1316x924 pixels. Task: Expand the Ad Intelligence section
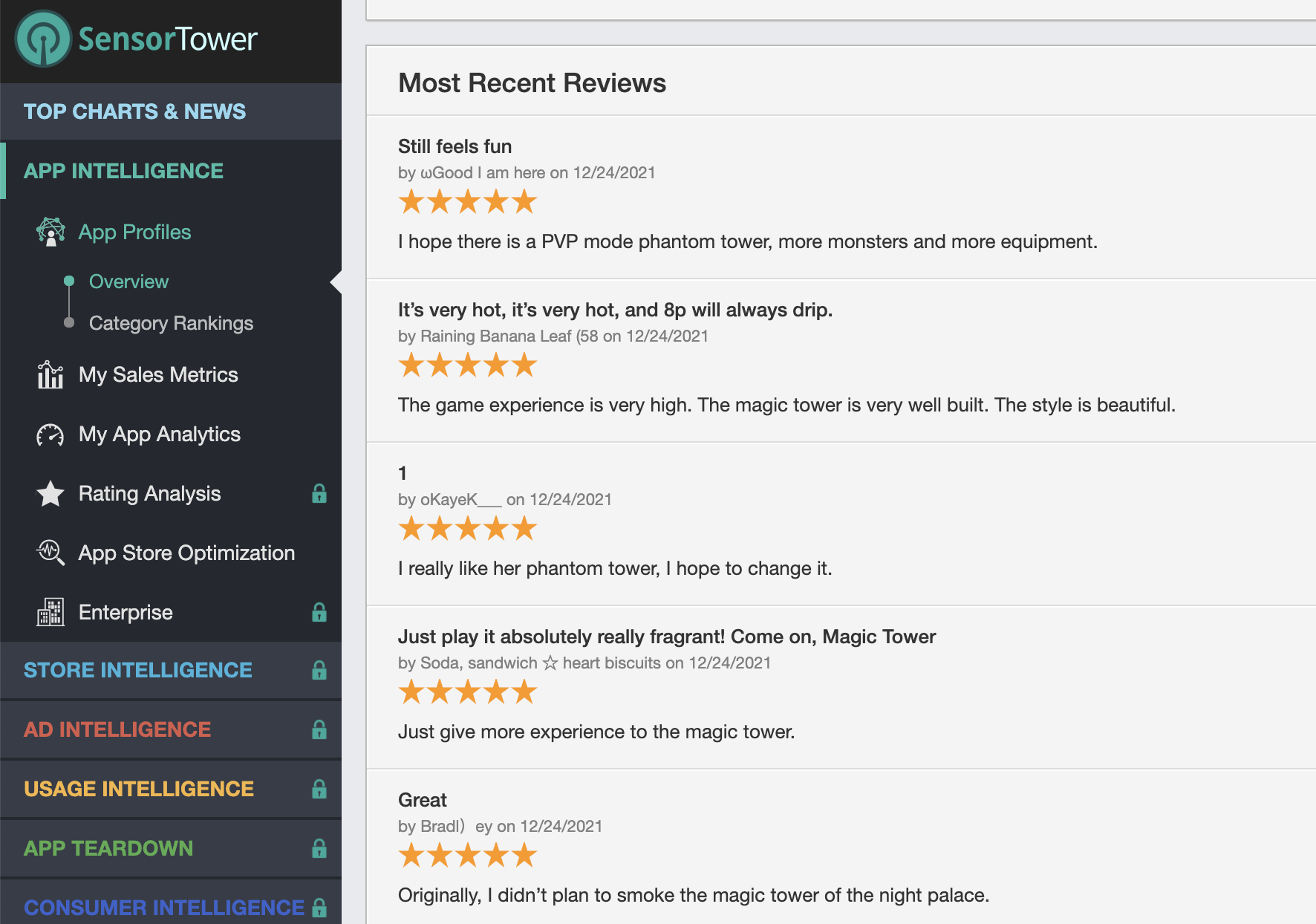117,729
